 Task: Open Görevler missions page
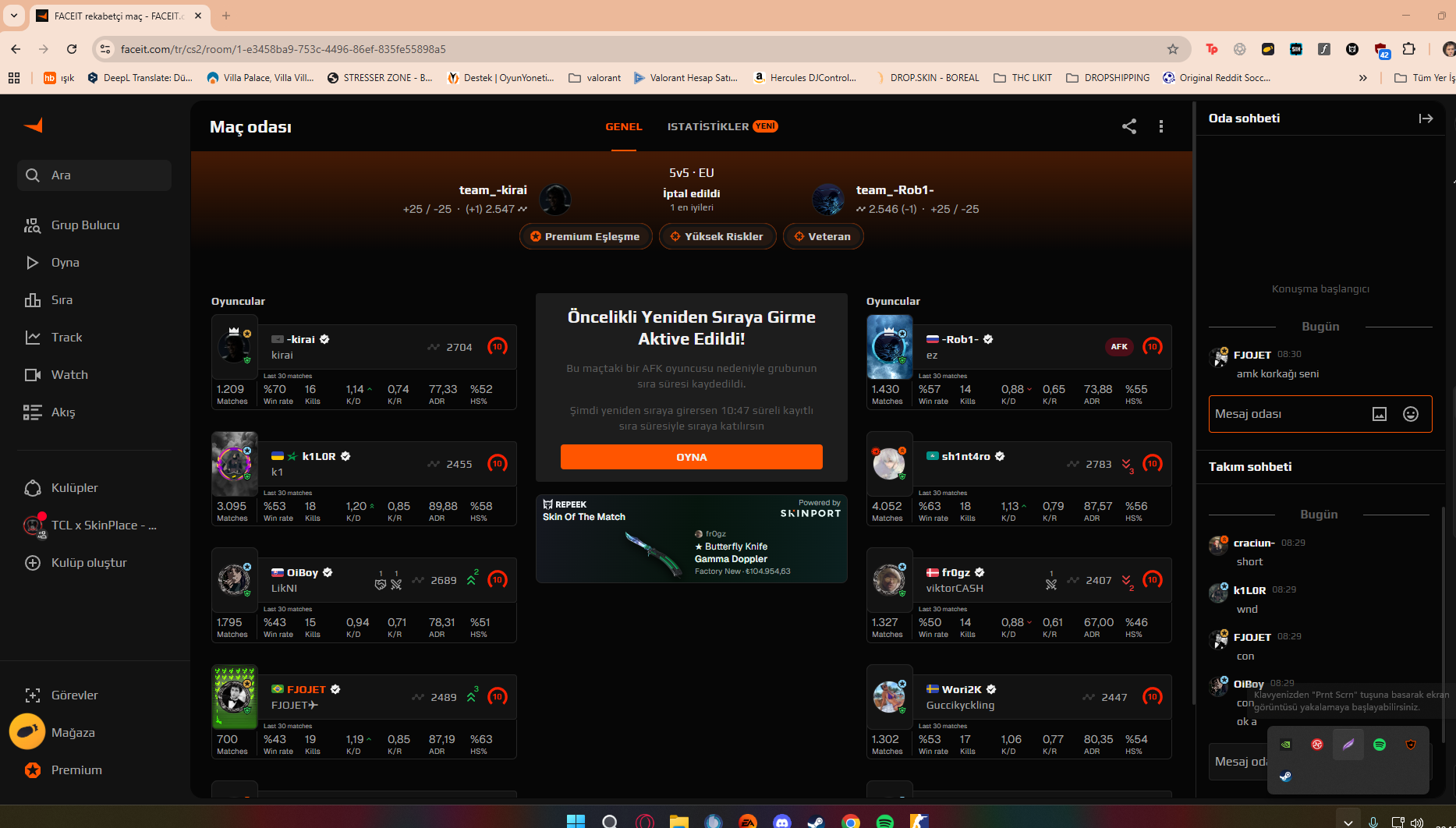point(75,695)
